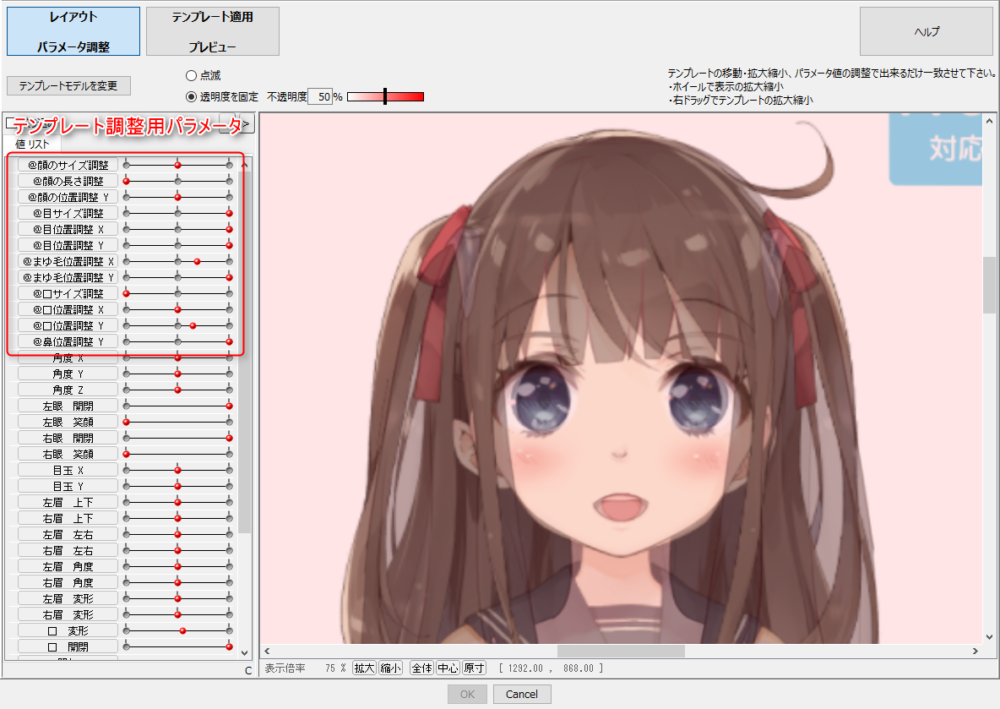Click the 左眉 上下 slider handle
Viewport: 1000px width, 709px height.
pyautogui.click(x=178, y=502)
